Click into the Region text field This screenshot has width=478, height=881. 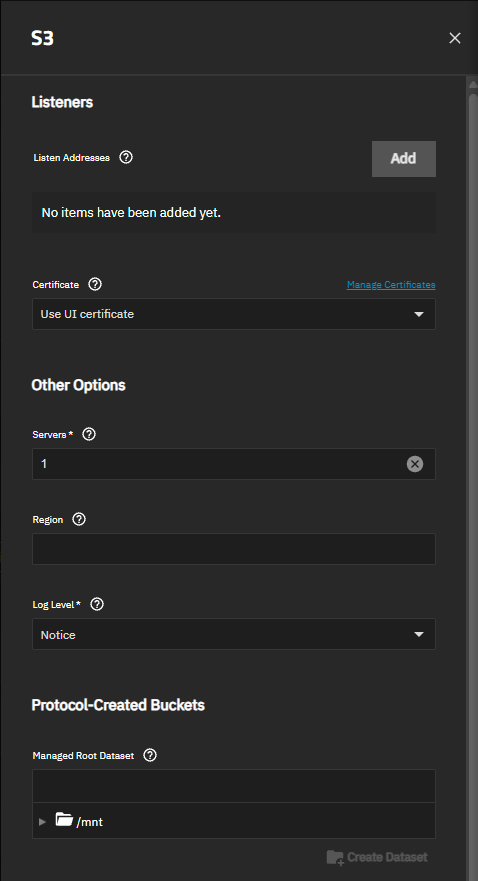coord(234,549)
